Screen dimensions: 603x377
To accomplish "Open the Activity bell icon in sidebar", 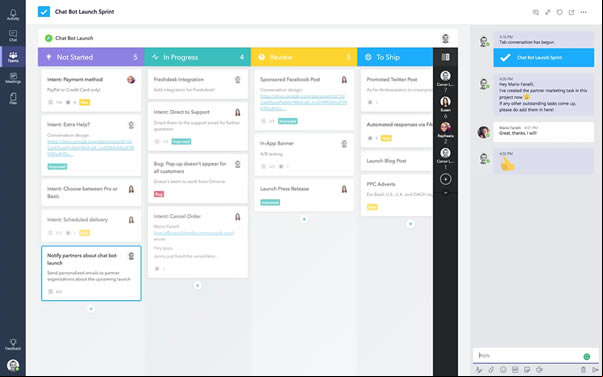I will (x=13, y=15).
